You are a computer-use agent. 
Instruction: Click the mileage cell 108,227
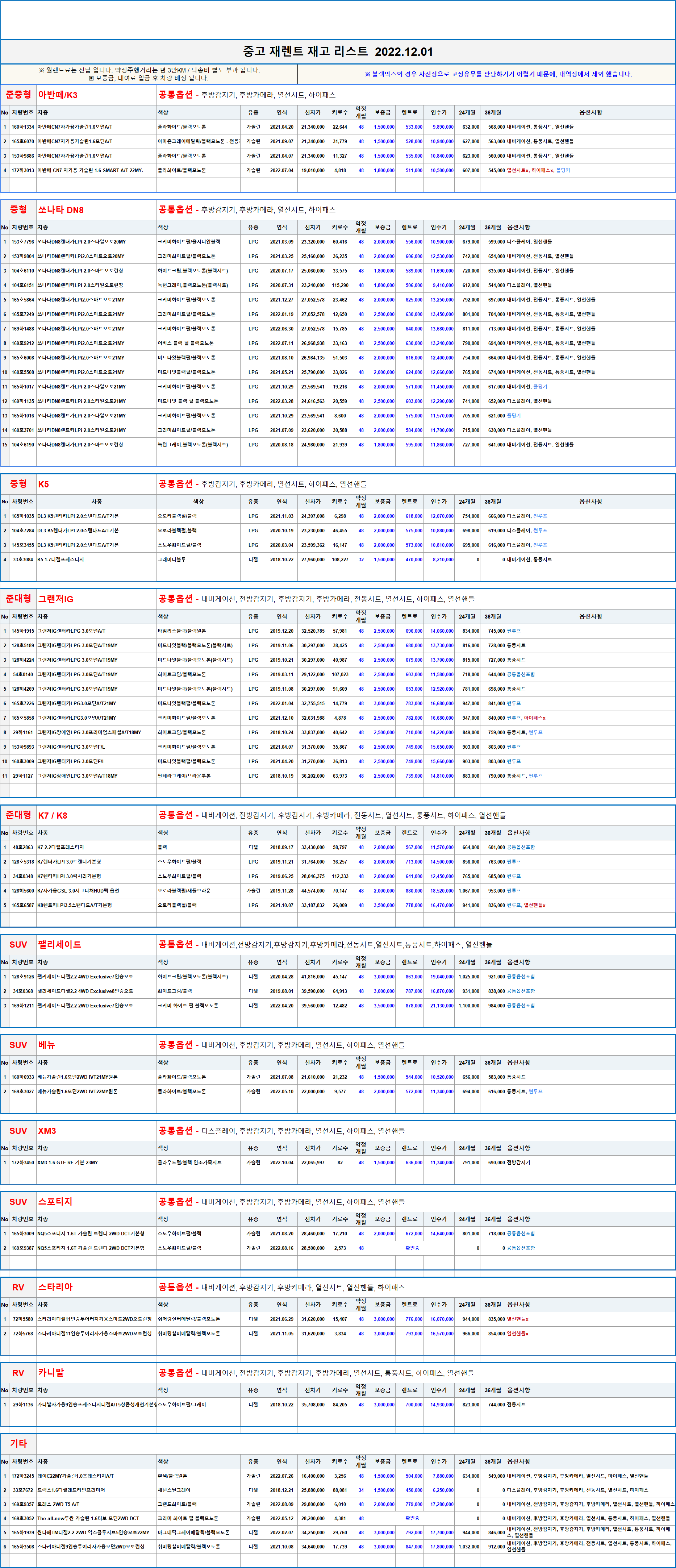point(340,560)
